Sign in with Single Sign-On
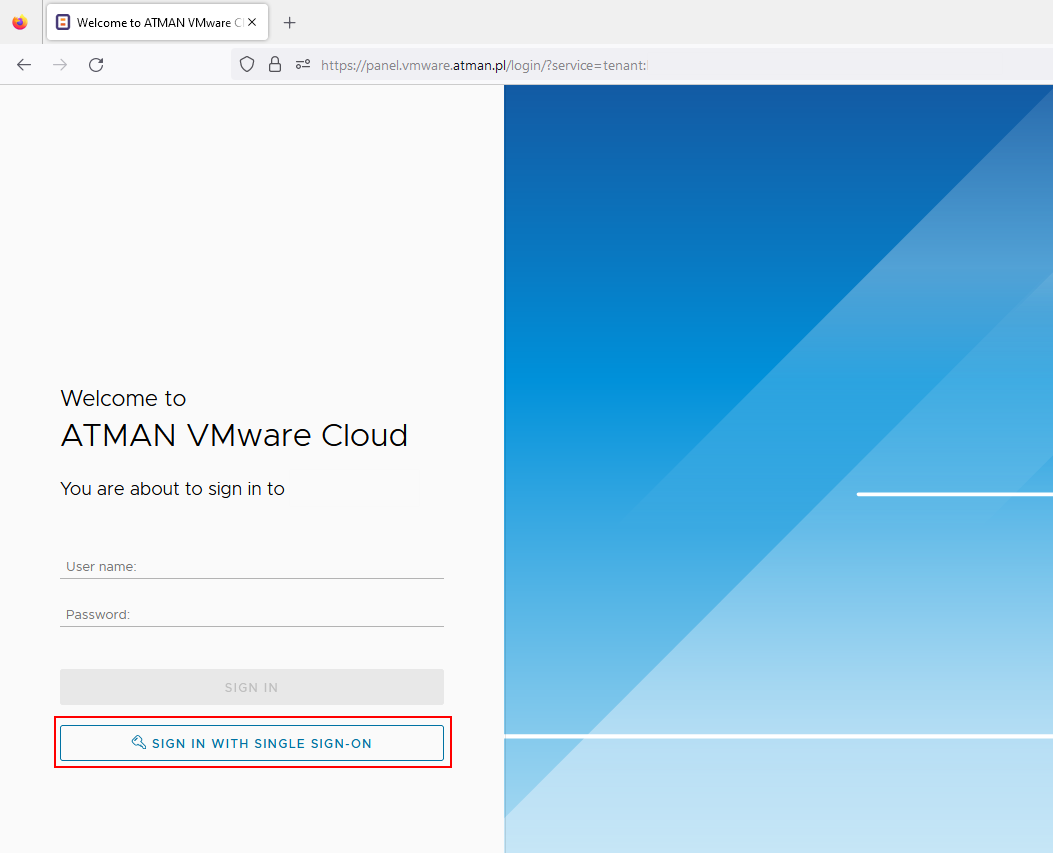1053x853 pixels. 252,743
